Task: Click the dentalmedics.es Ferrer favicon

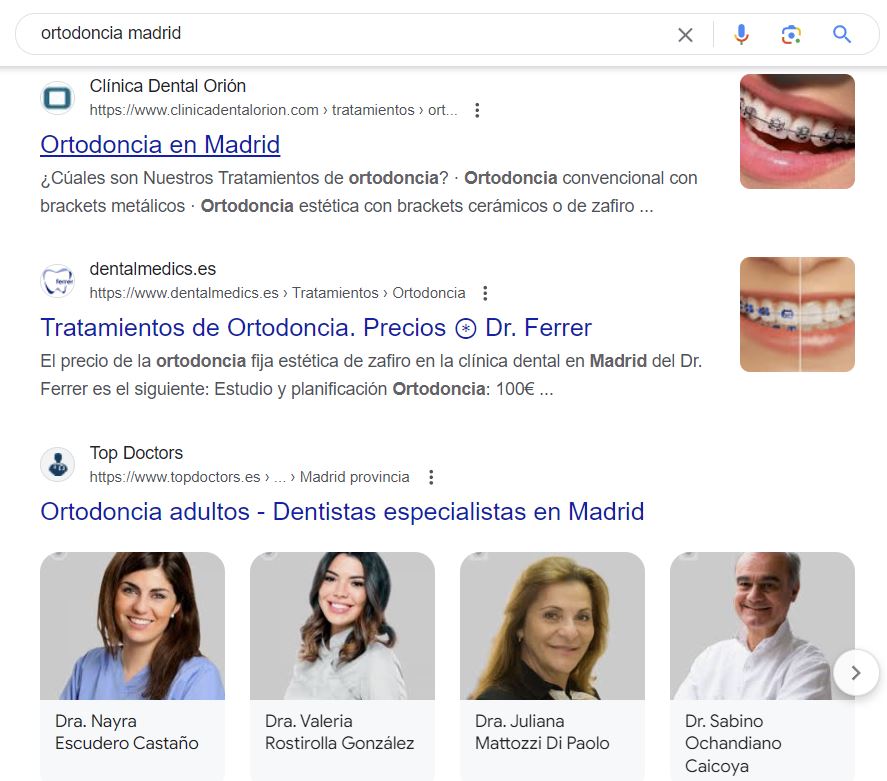Action: tap(58, 281)
